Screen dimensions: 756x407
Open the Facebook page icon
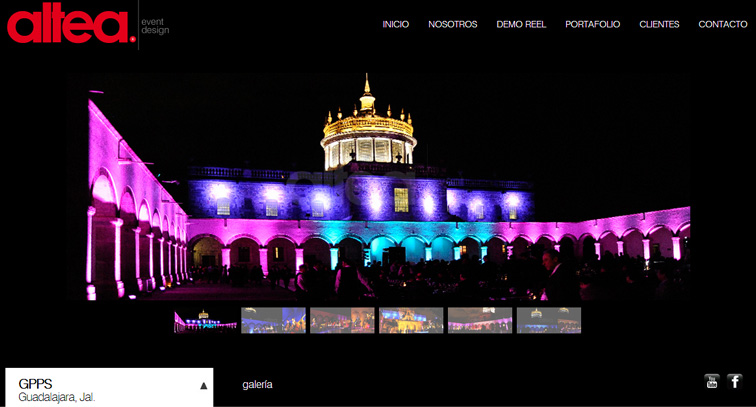[735, 381]
